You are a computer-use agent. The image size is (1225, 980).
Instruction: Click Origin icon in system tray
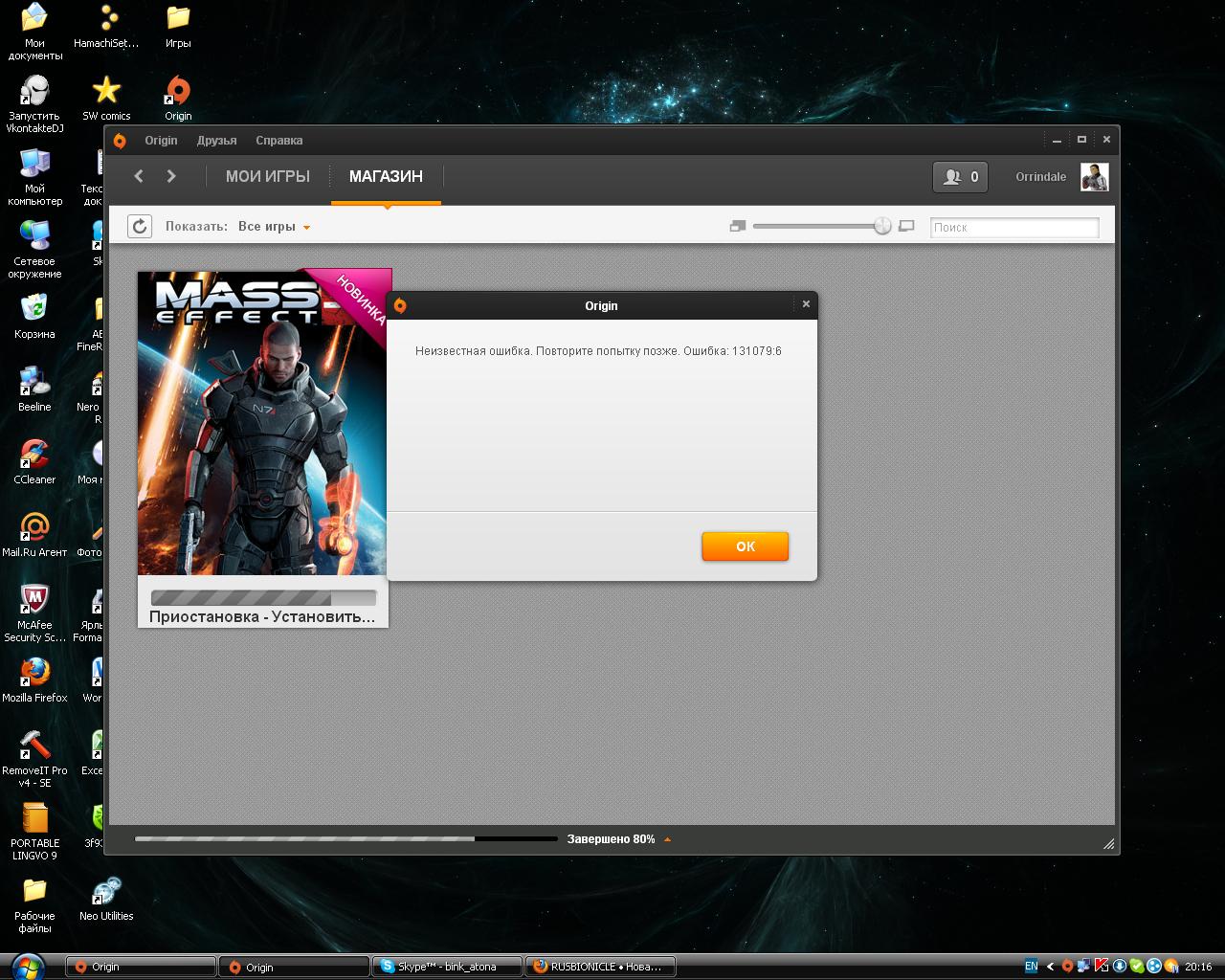pos(1067,966)
